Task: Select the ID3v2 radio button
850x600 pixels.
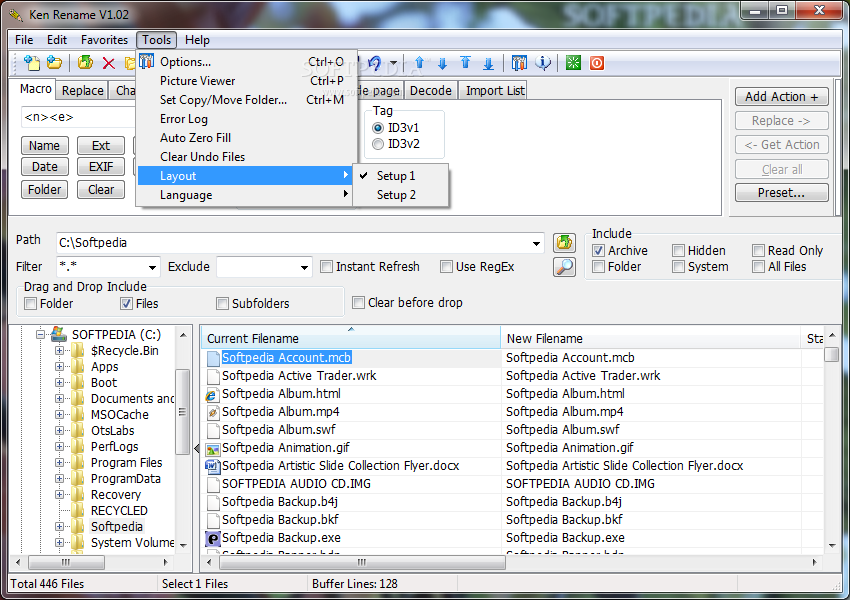Action: pyautogui.click(x=378, y=144)
